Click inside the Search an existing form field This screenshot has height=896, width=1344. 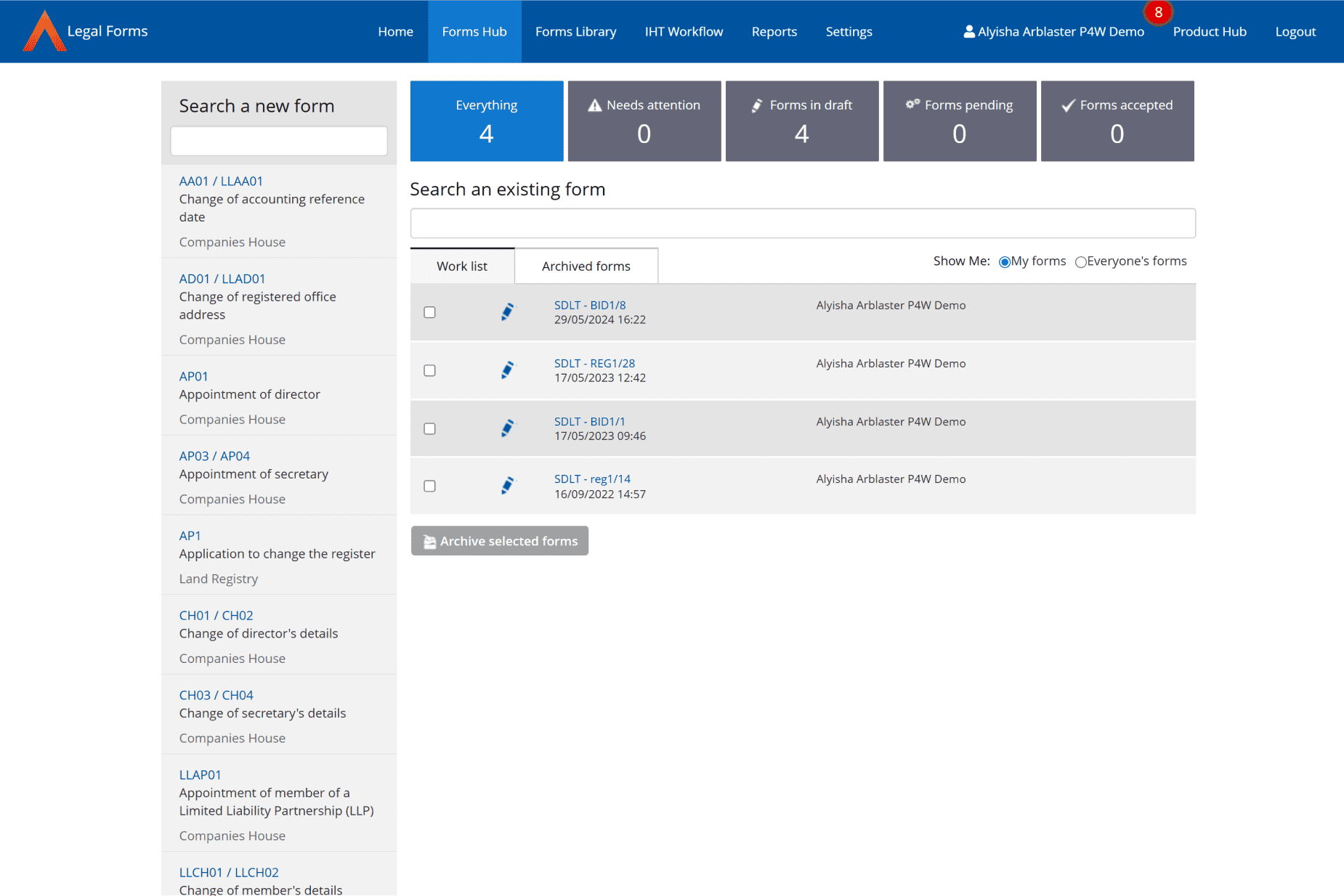pos(802,223)
